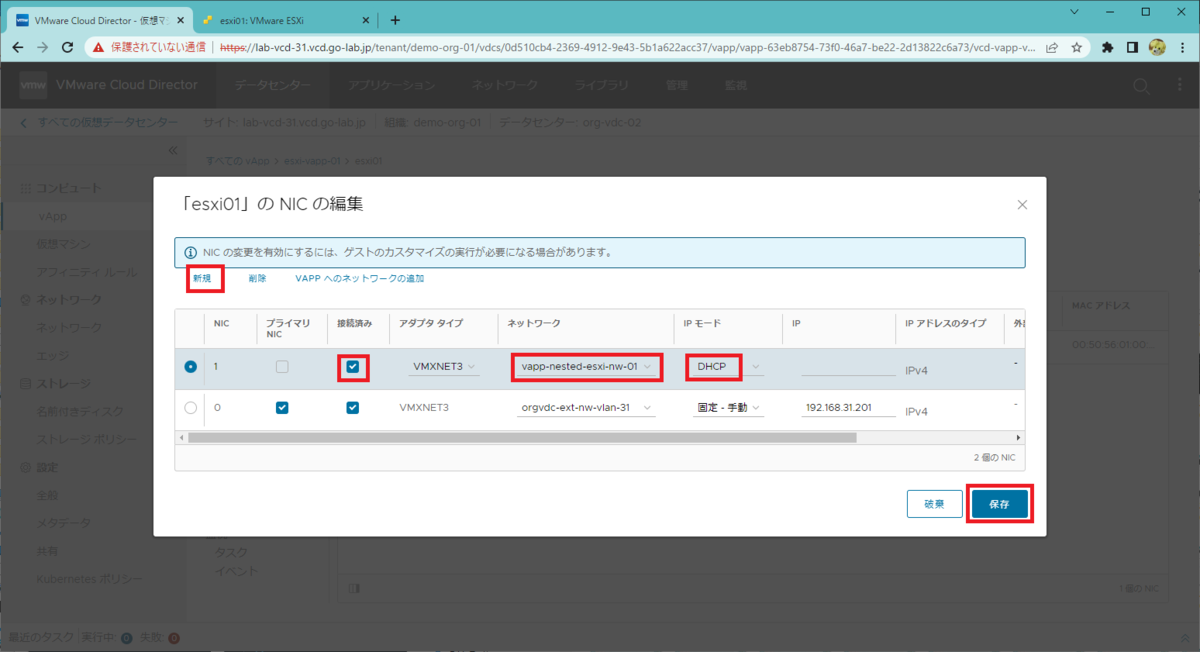This screenshot has height=652, width=1200.
Task: Click the info icon in the notice banner
Action: coord(191,252)
